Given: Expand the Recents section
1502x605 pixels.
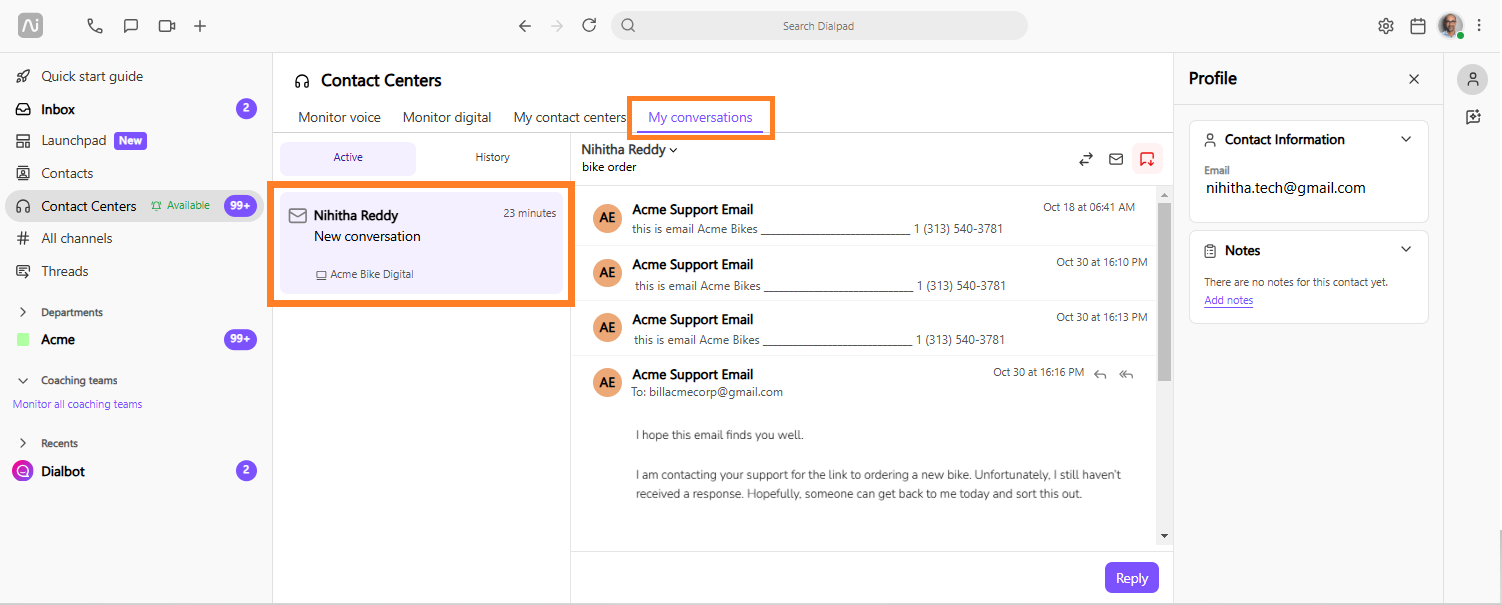Looking at the screenshot, I should coord(23,443).
